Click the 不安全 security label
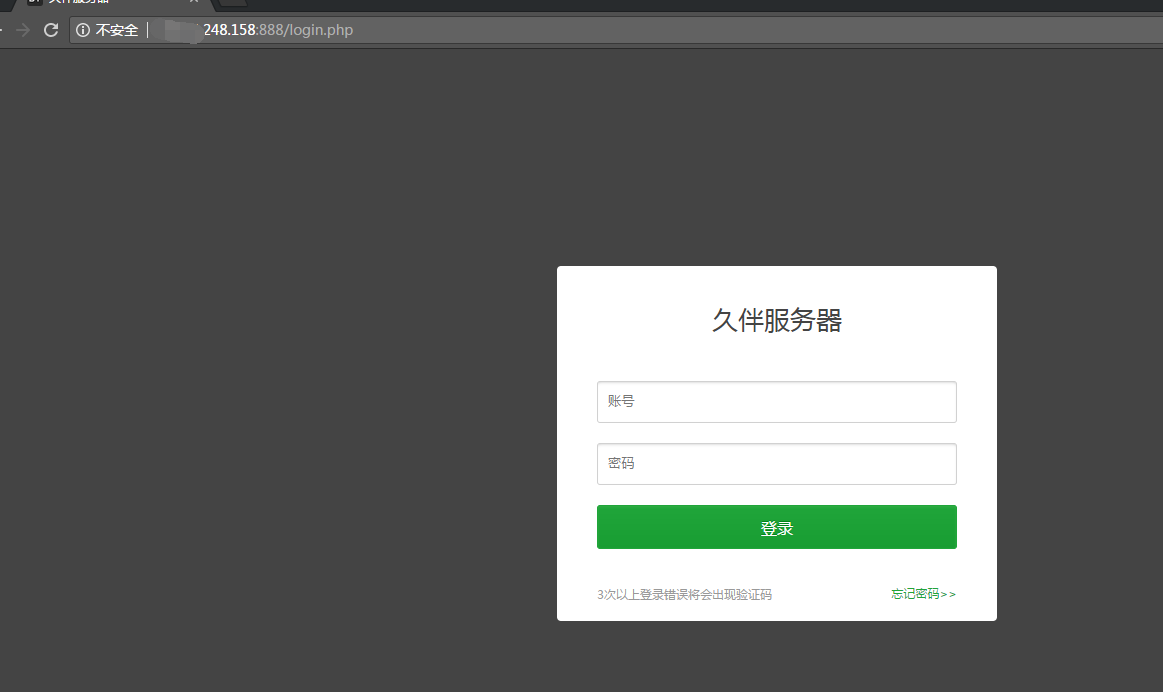The image size is (1163, 692). (x=116, y=30)
